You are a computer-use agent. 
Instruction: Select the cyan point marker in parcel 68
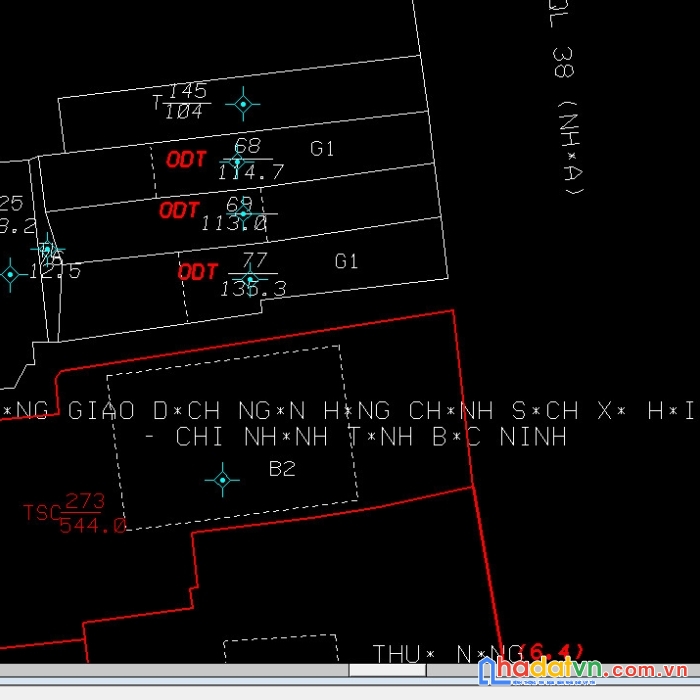[237, 161]
